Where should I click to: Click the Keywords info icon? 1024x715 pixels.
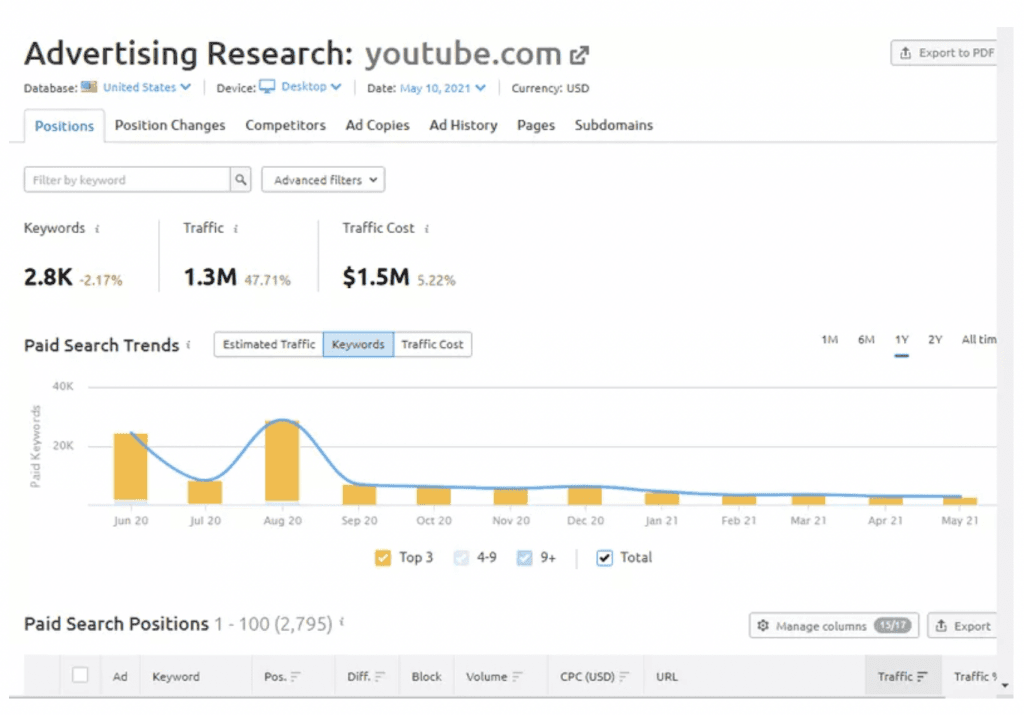coord(97,229)
